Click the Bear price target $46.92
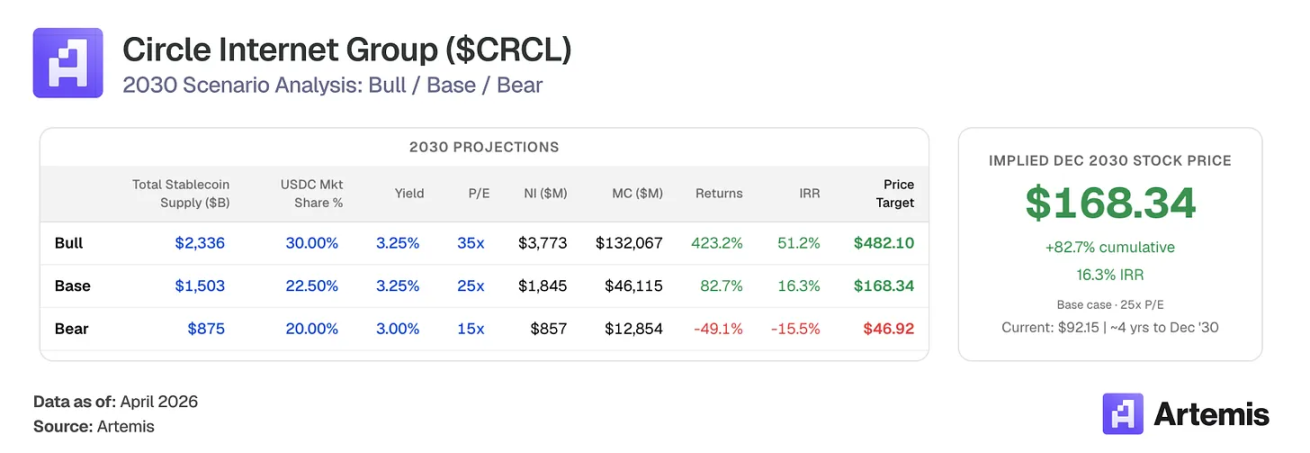Viewport: 1310px width, 453px height. [x=887, y=328]
